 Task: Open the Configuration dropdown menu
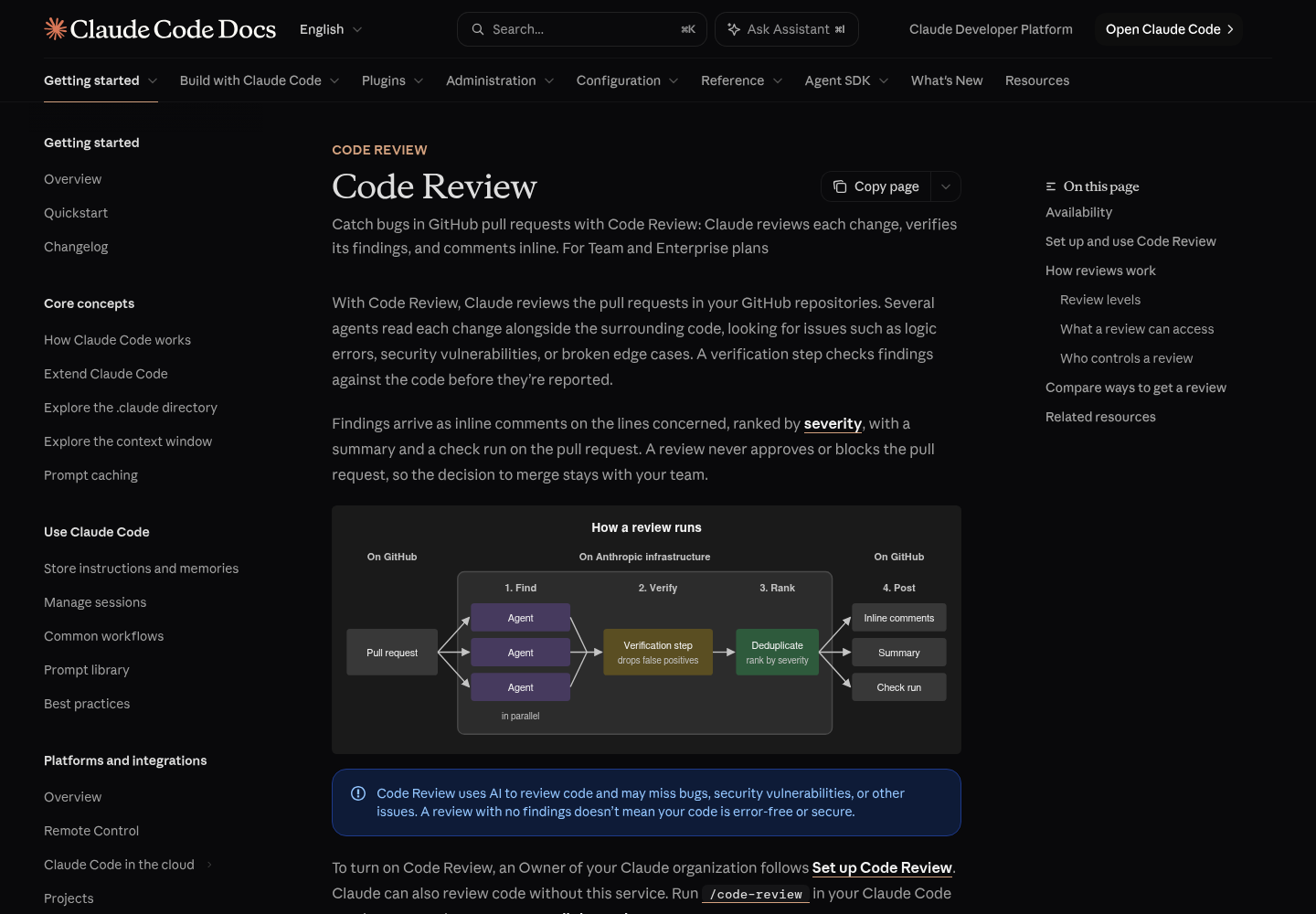pos(628,80)
